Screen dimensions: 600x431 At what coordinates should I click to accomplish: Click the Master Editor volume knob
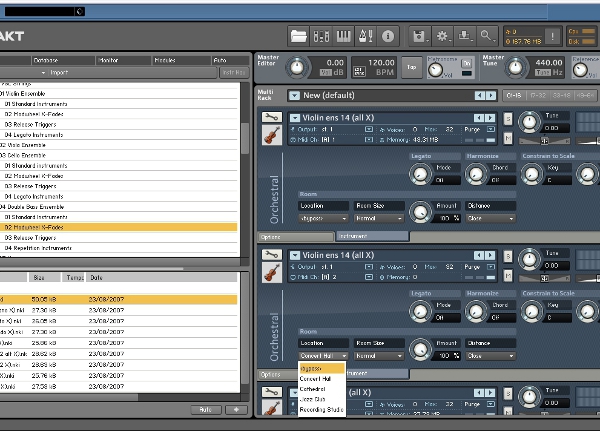[297, 68]
